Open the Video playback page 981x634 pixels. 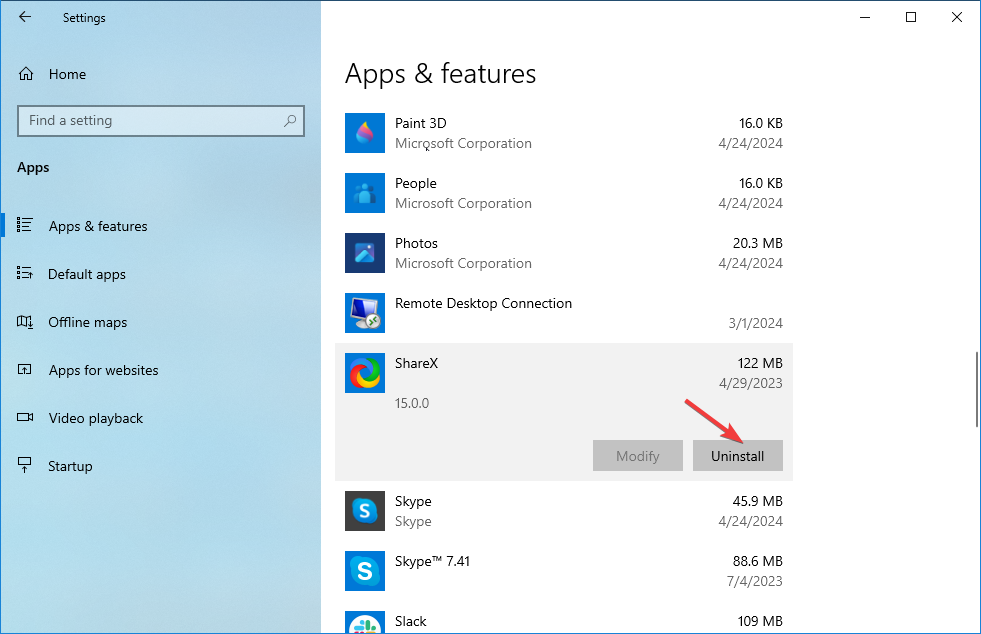pyautogui.click(x=96, y=418)
